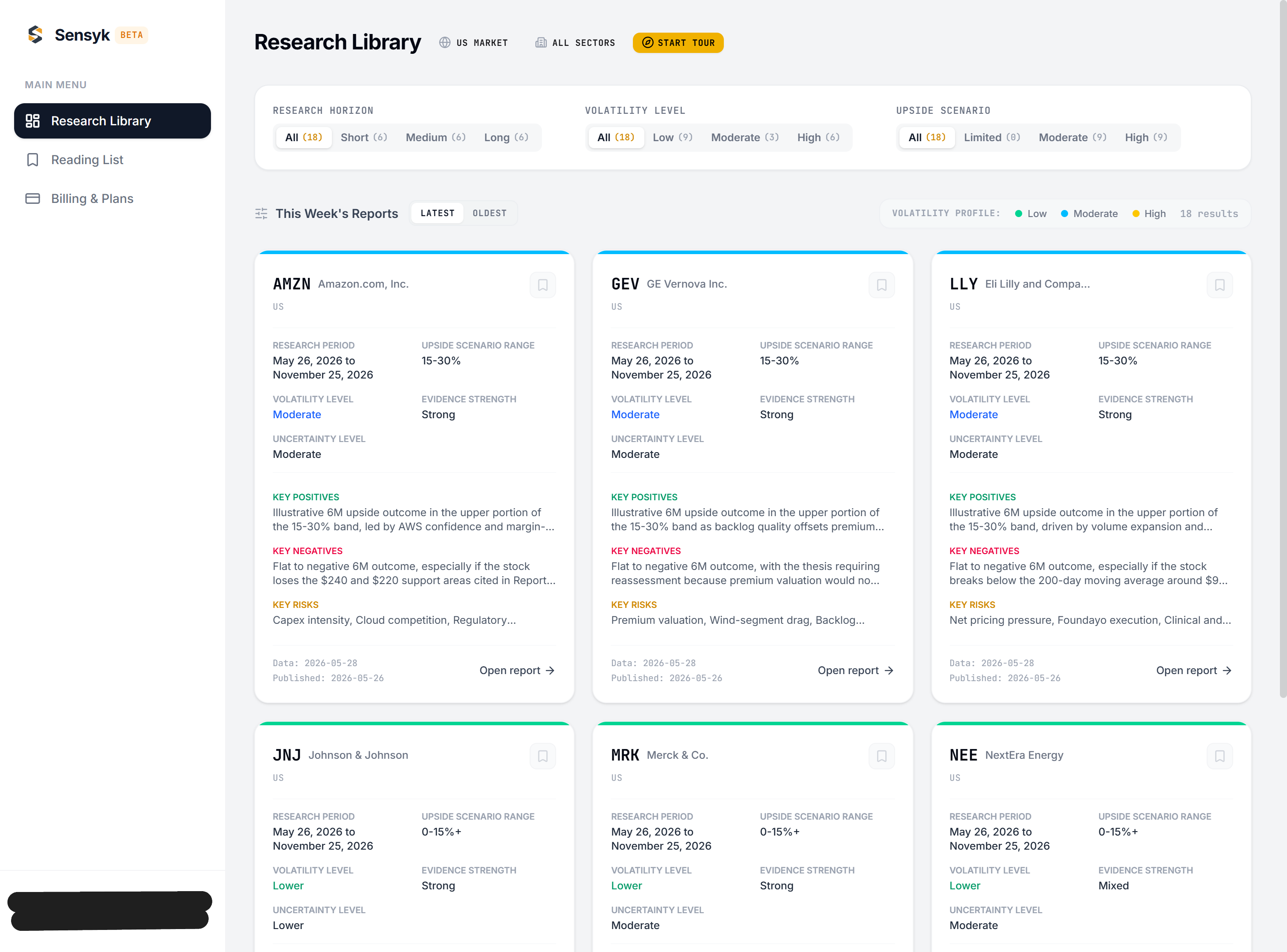This screenshot has width=1287, height=952.
Task: Bookmark the JNJ report card
Action: point(542,756)
